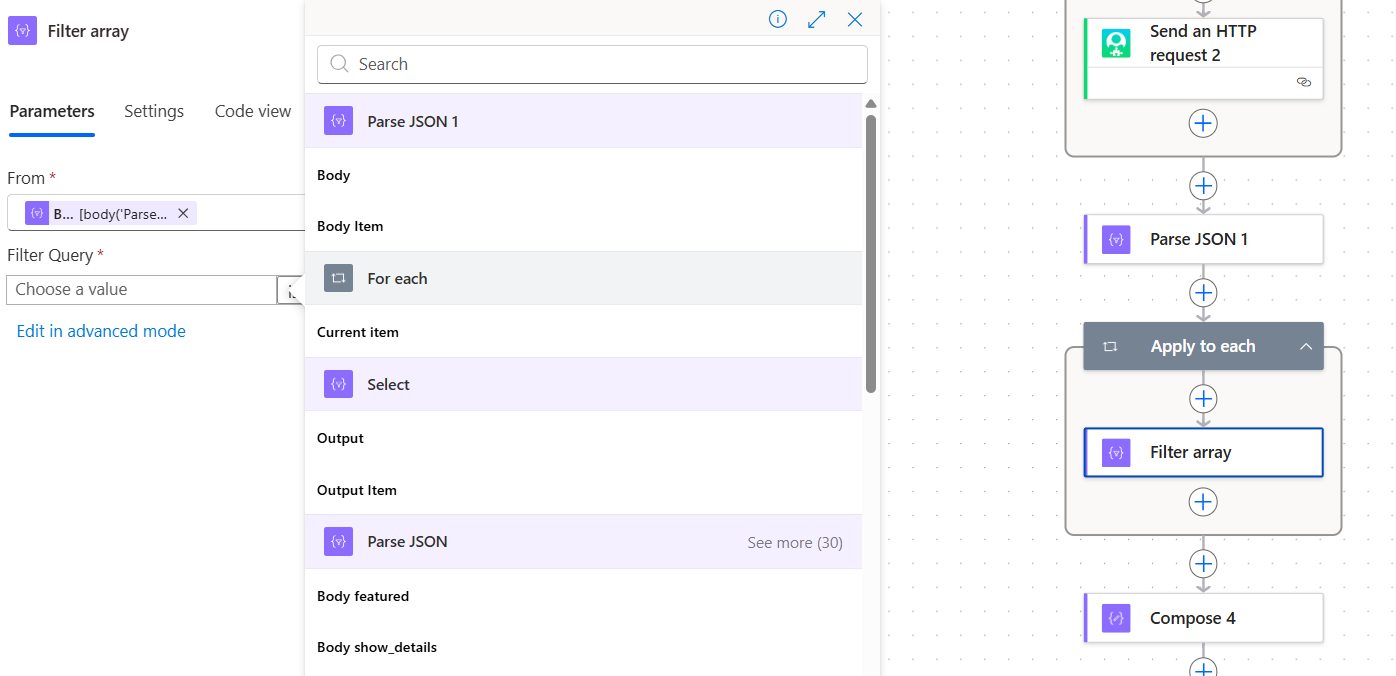Collapse the Apply to each loop
This screenshot has width=1396, height=676.
(x=1306, y=346)
